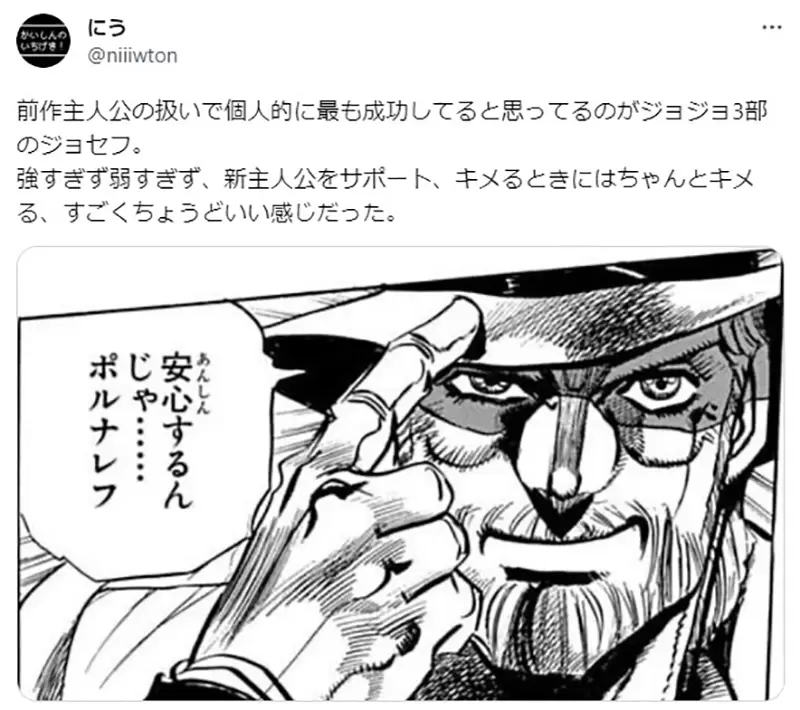
Task: Click the tweet line のジョセフ。
Action: (79, 146)
